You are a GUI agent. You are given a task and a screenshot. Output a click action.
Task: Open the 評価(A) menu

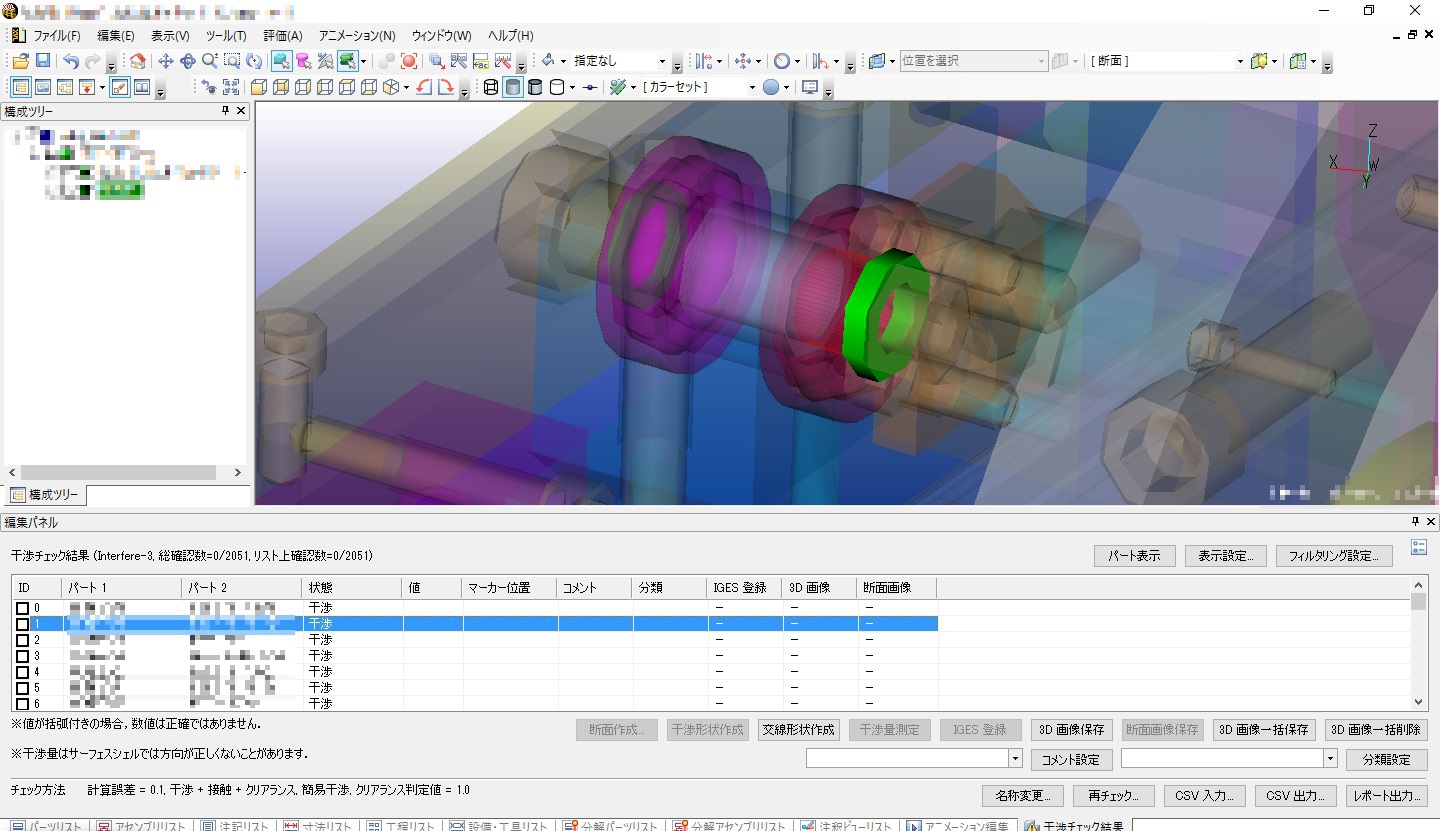[x=282, y=35]
